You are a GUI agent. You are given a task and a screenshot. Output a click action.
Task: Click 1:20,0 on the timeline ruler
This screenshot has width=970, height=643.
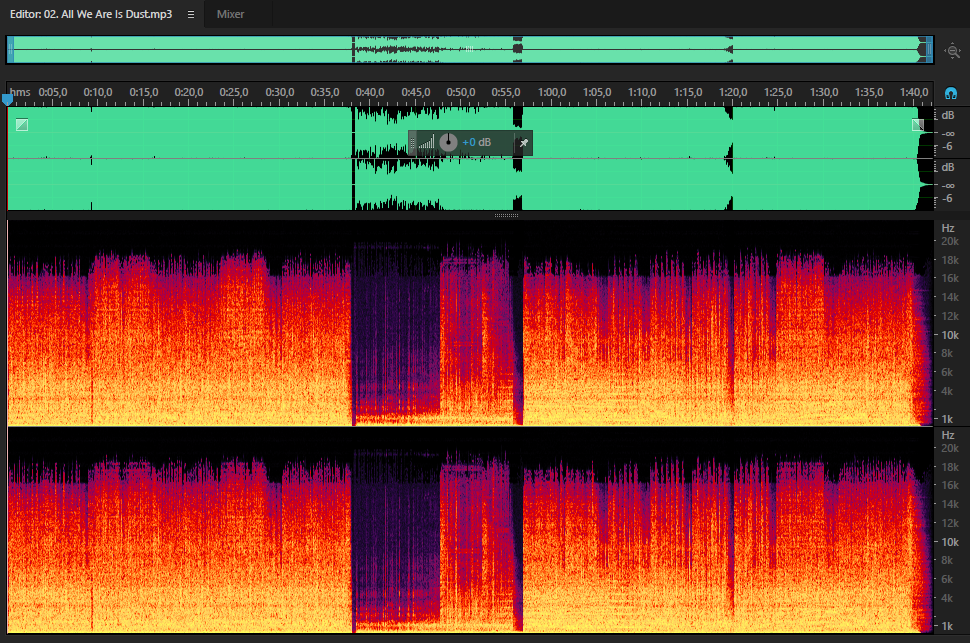tap(733, 92)
